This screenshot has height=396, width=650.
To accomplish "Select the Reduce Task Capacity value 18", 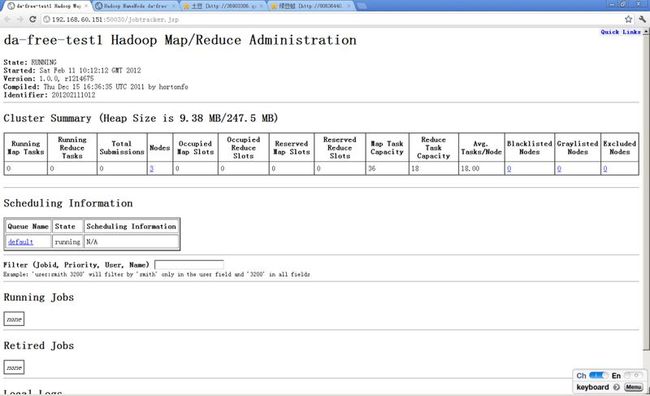I will 415,169.
